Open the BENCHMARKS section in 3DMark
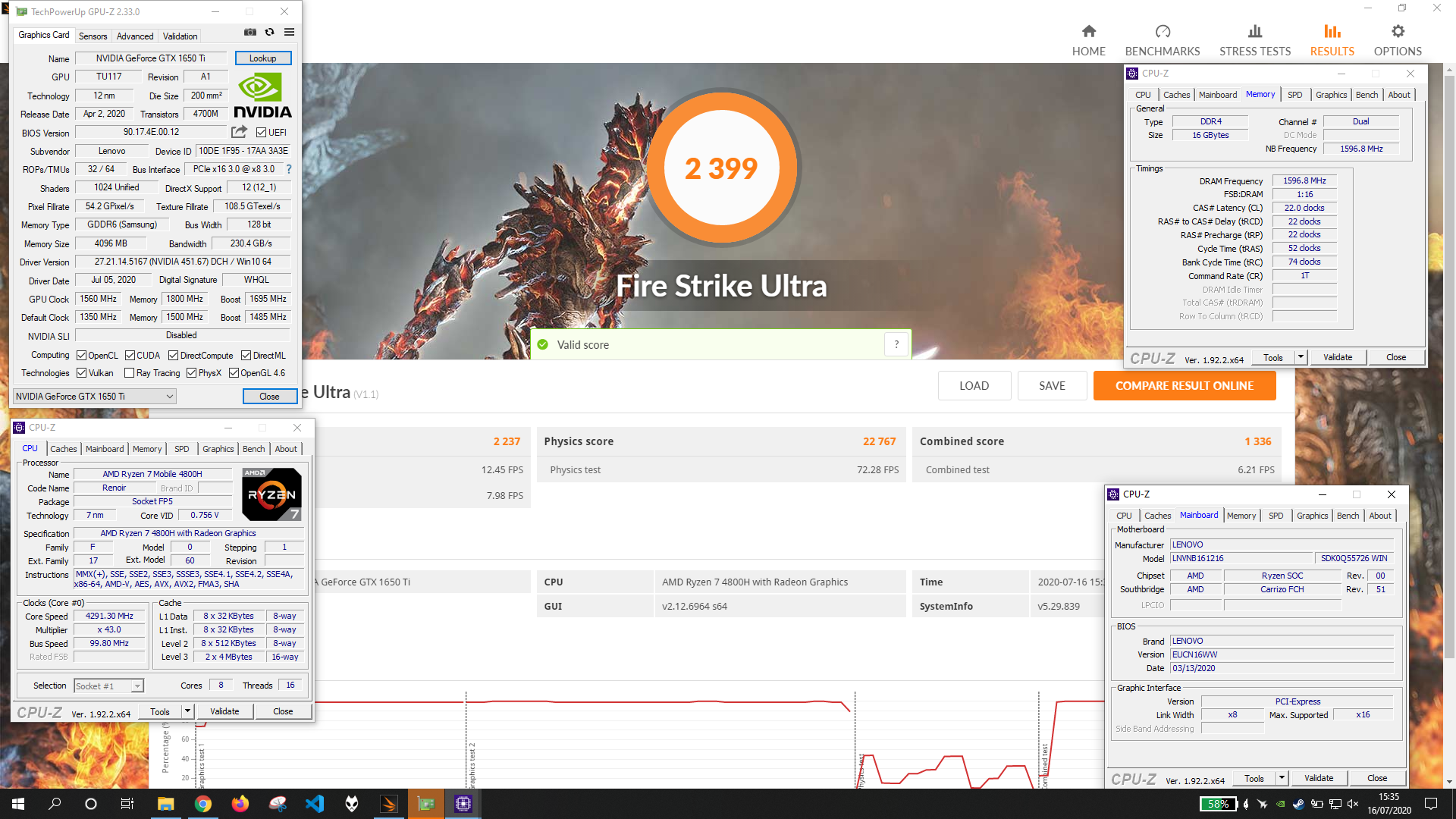Screen dimensions: 1456x819 tap(1162, 40)
